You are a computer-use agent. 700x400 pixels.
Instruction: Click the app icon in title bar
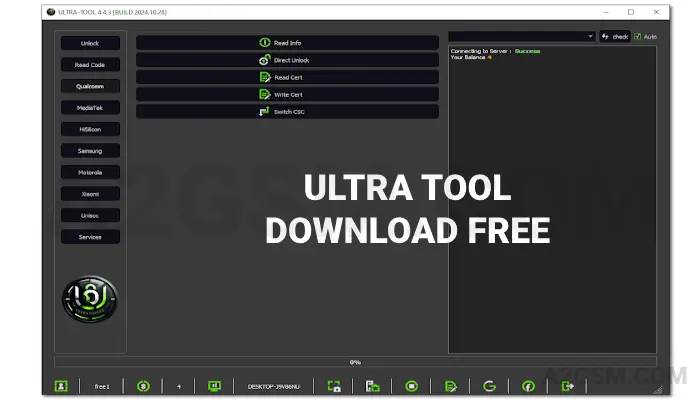pos(51,12)
